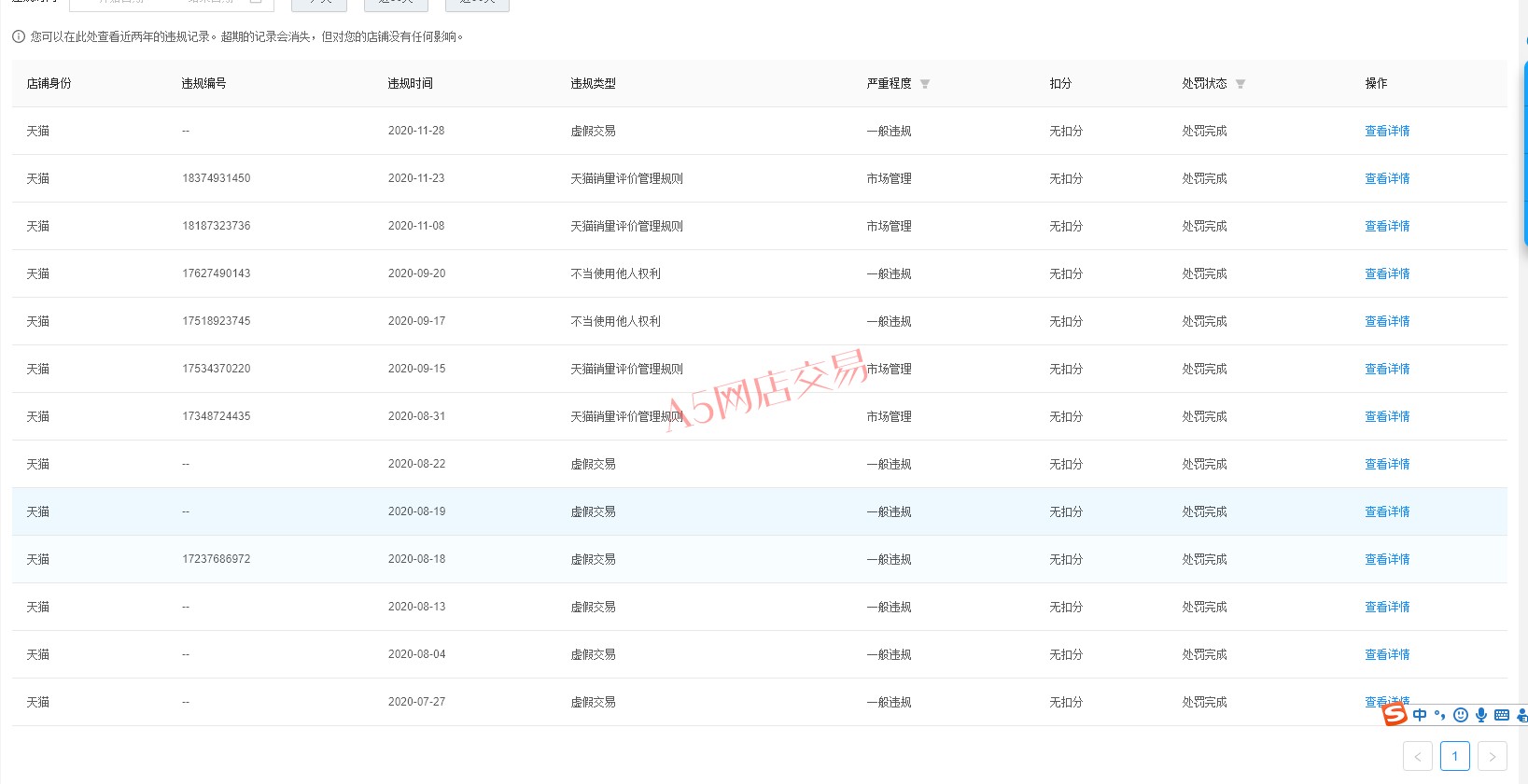The height and width of the screenshot is (784, 1528).
Task: Open the IME soft keyboard icon
Action: pyautogui.click(x=1502, y=715)
